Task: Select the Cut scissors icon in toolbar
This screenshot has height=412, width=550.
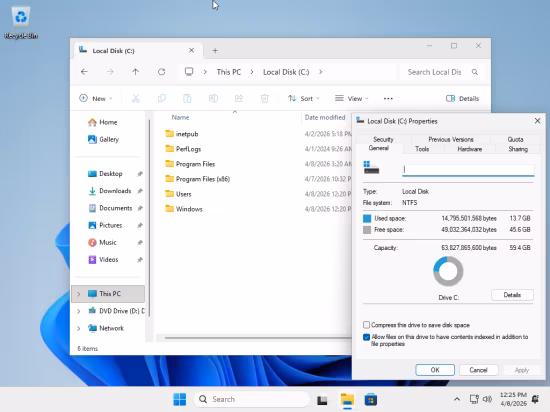Action: point(136,99)
